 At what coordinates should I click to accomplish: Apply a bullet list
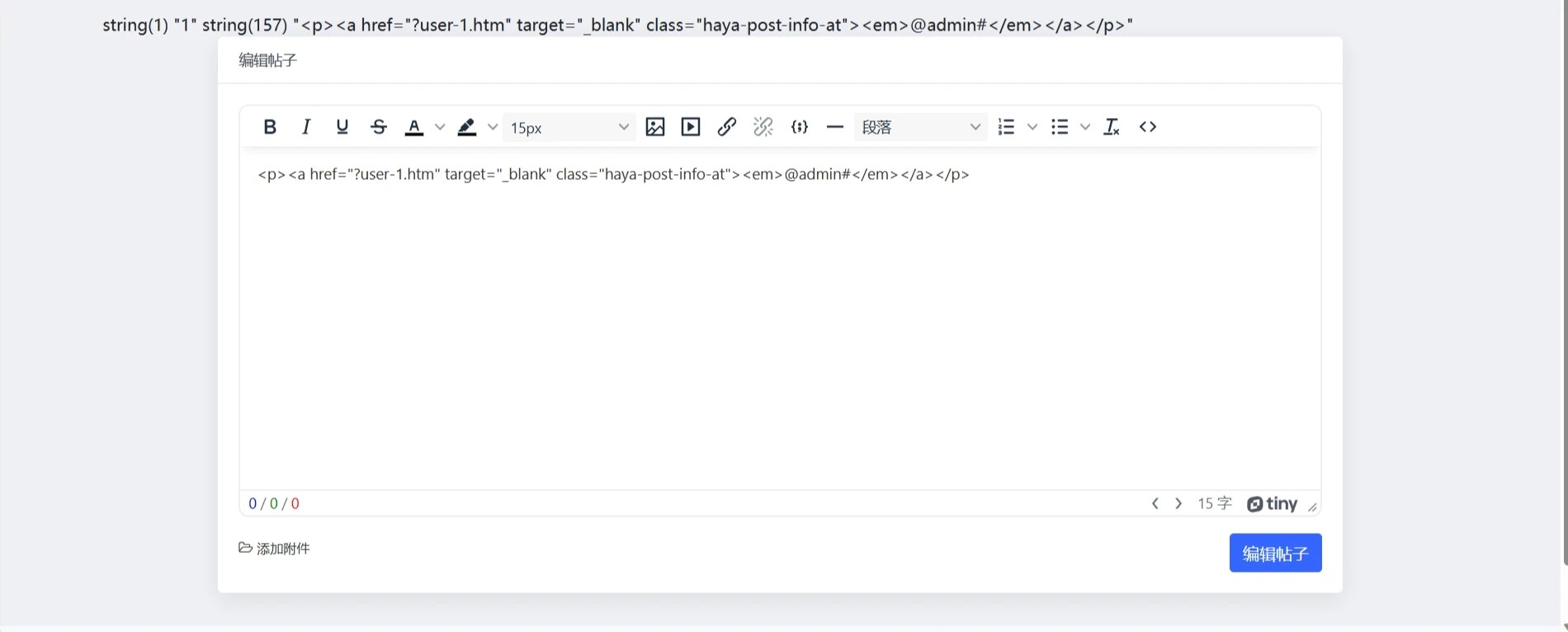click(1060, 127)
